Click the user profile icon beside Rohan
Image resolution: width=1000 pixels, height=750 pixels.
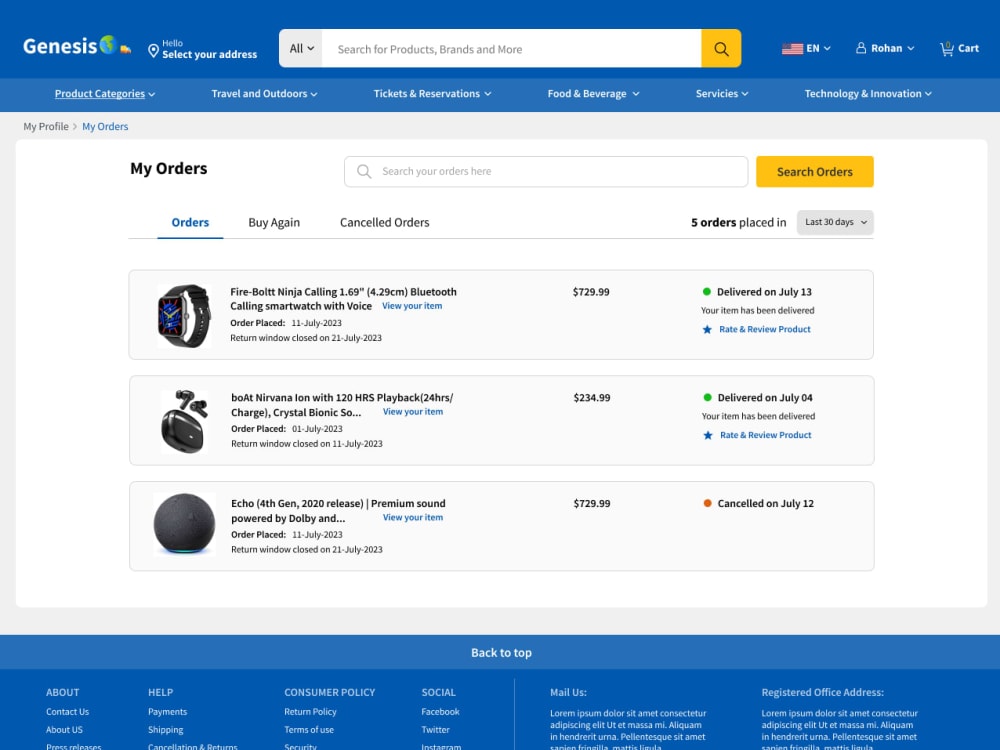click(861, 48)
